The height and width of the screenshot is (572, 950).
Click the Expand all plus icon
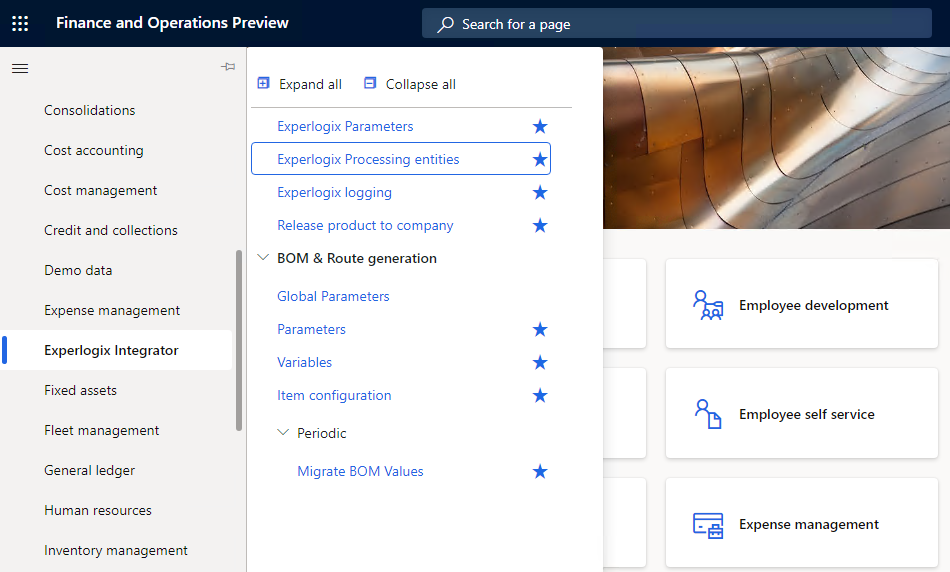point(264,83)
